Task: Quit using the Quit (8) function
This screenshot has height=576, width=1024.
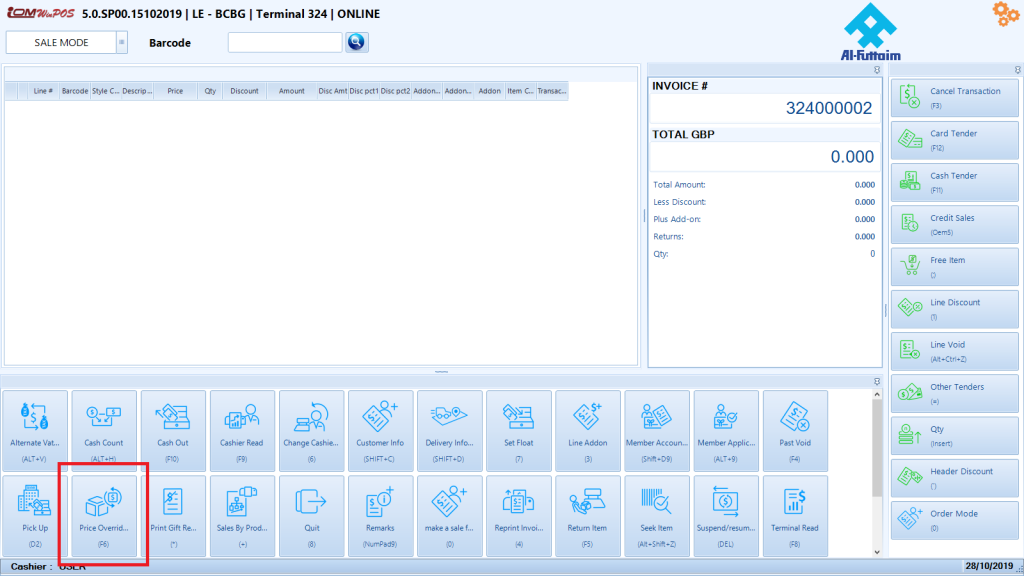Action: tap(311, 516)
